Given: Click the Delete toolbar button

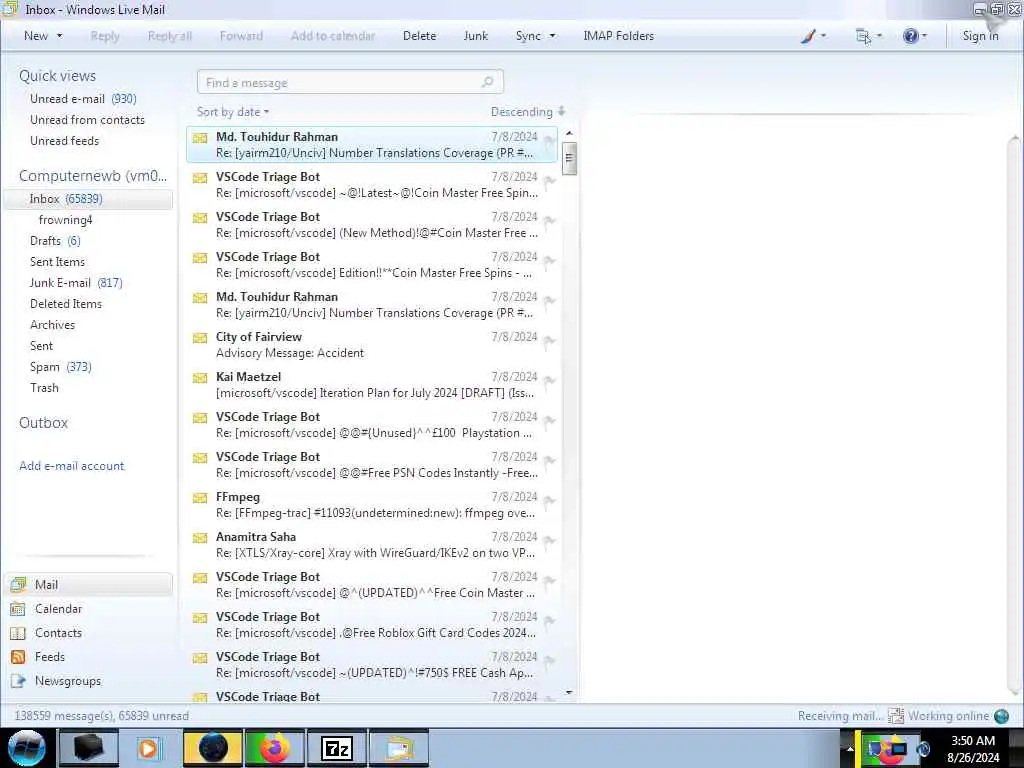Looking at the screenshot, I should tap(419, 36).
